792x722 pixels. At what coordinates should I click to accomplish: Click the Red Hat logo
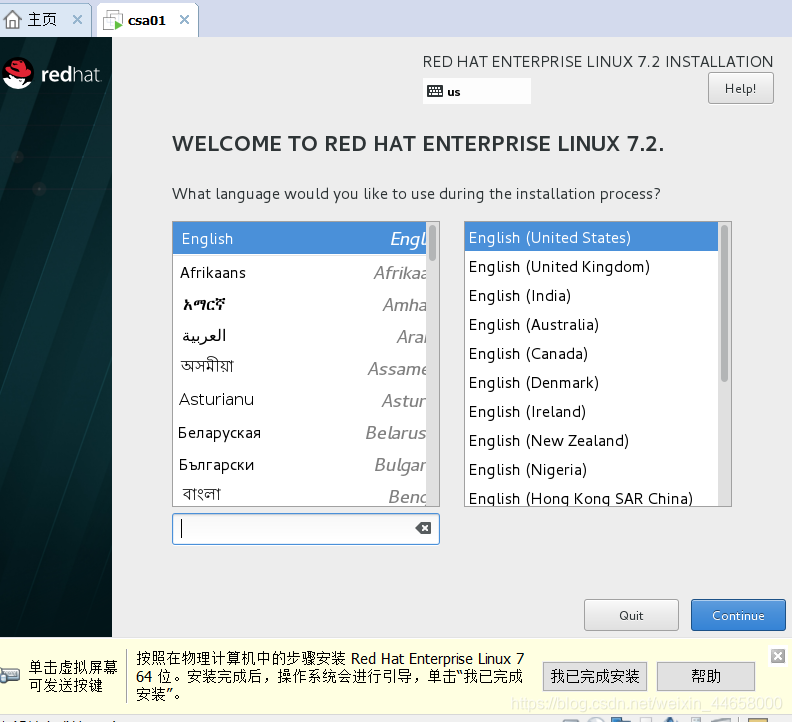[x=52, y=74]
